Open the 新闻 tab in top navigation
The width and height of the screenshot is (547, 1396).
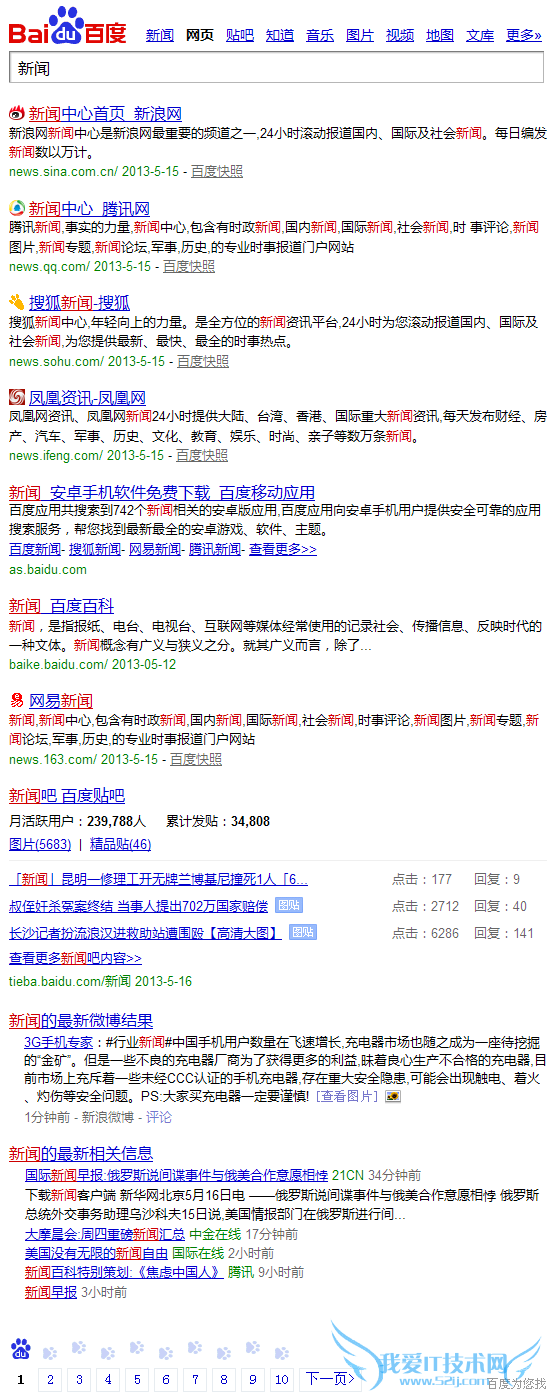point(160,35)
